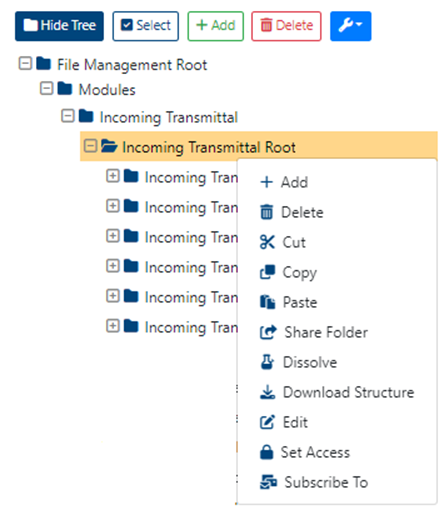
Task: Click the Modules folder icon
Action: click(x=65, y=89)
